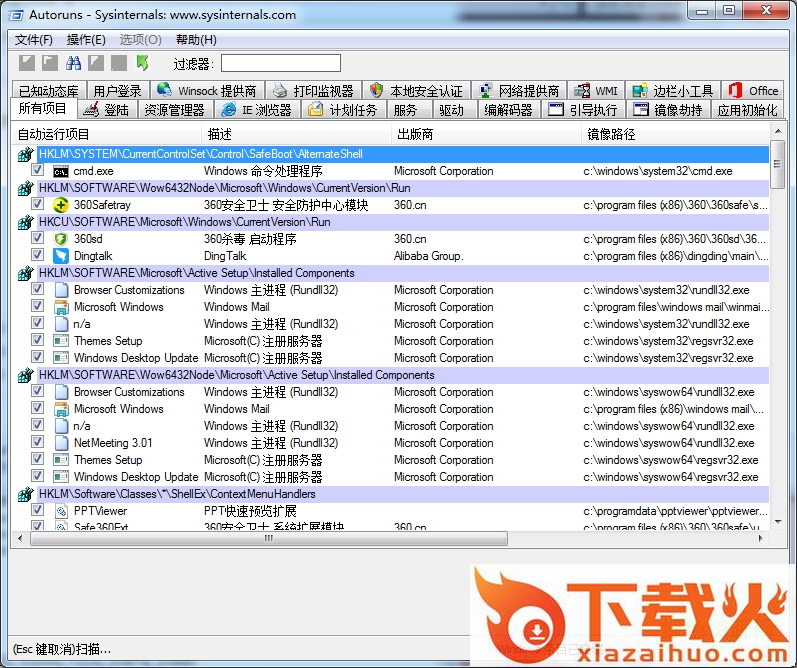
Task: Click the cmd.exe console icon
Action: (x=61, y=171)
